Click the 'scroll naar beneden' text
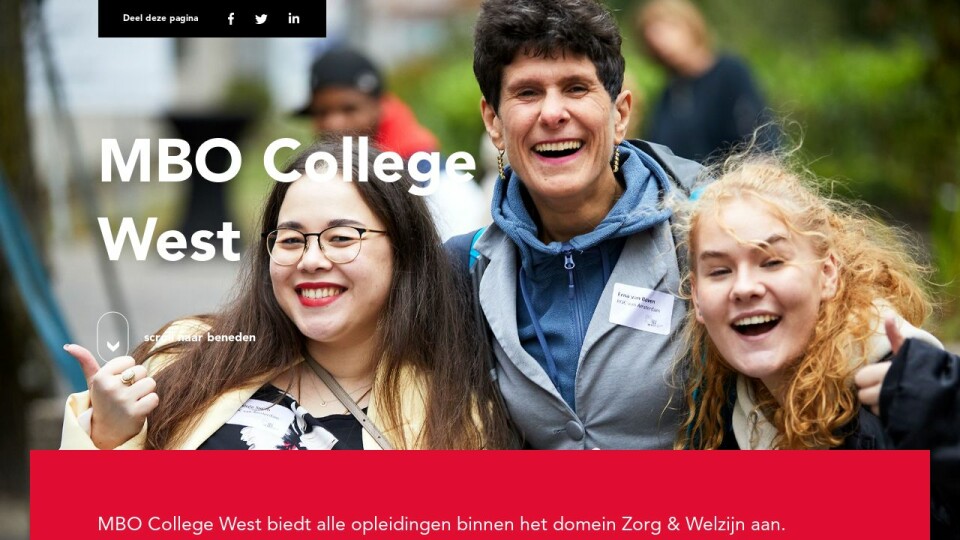 tap(200, 337)
